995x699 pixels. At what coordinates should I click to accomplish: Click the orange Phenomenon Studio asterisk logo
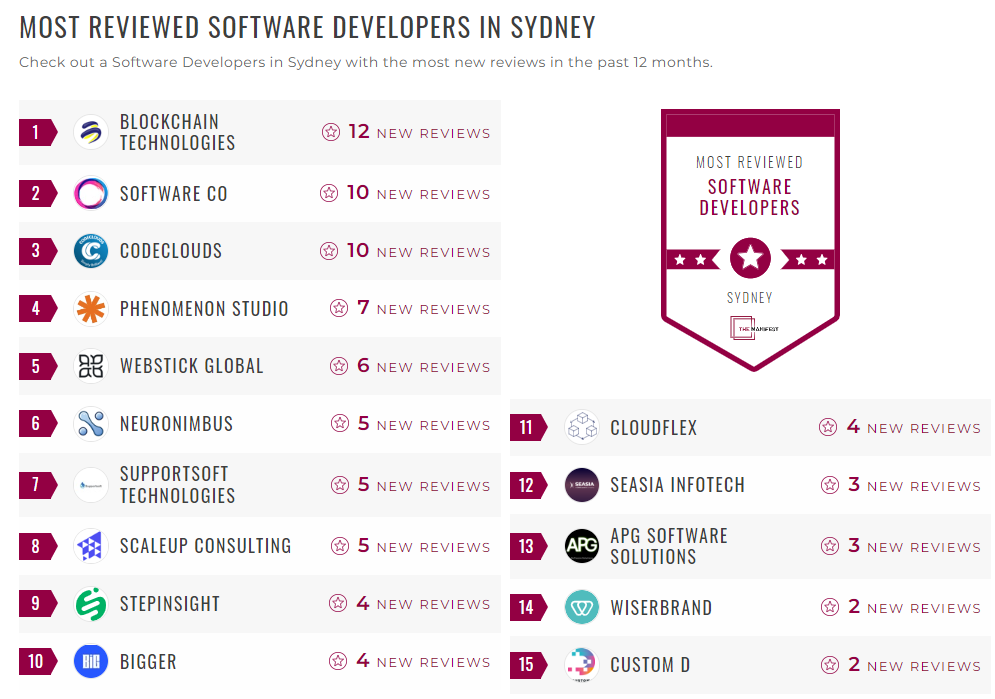(x=90, y=309)
